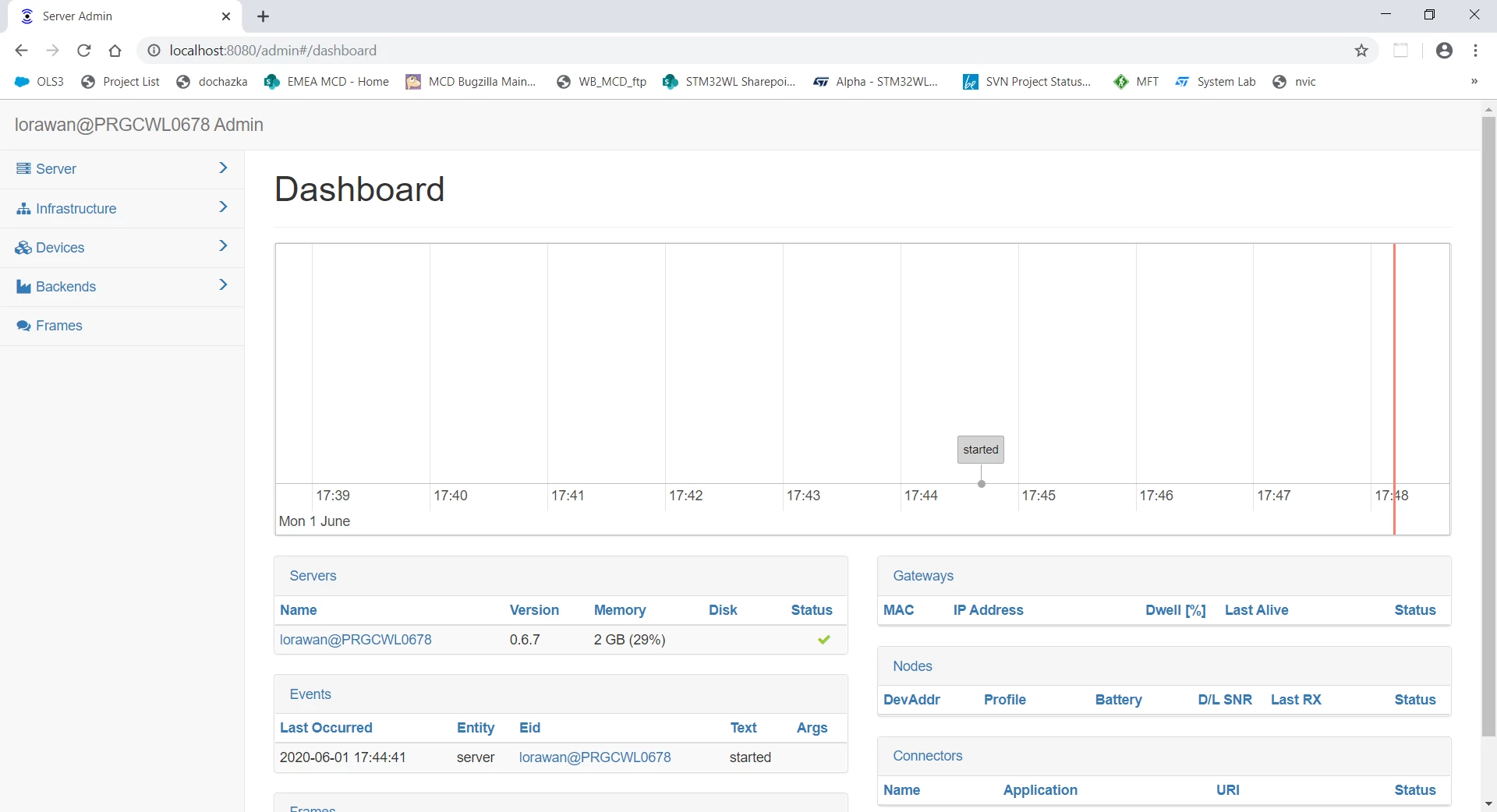Bookmark this page with the star icon

pyautogui.click(x=1361, y=51)
